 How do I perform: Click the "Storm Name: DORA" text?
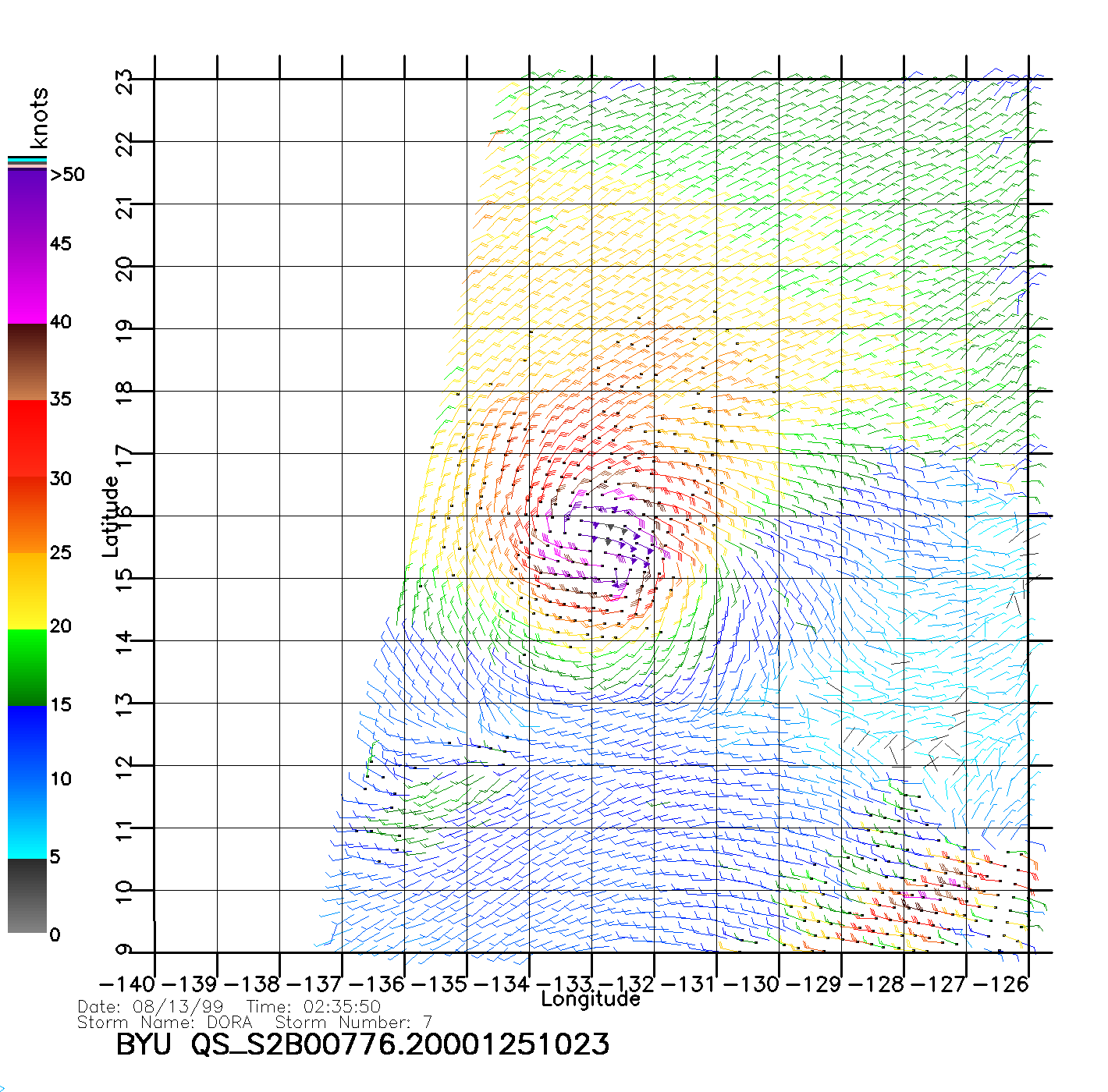point(165,1023)
